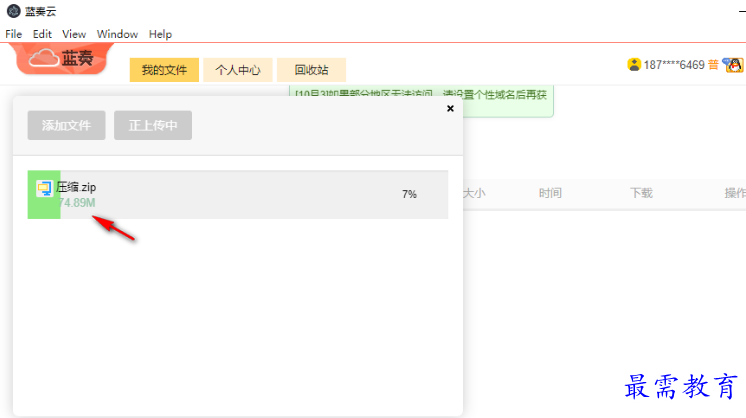Click the 7% upload percentage
Viewport: 746px width, 418px height.
409,194
